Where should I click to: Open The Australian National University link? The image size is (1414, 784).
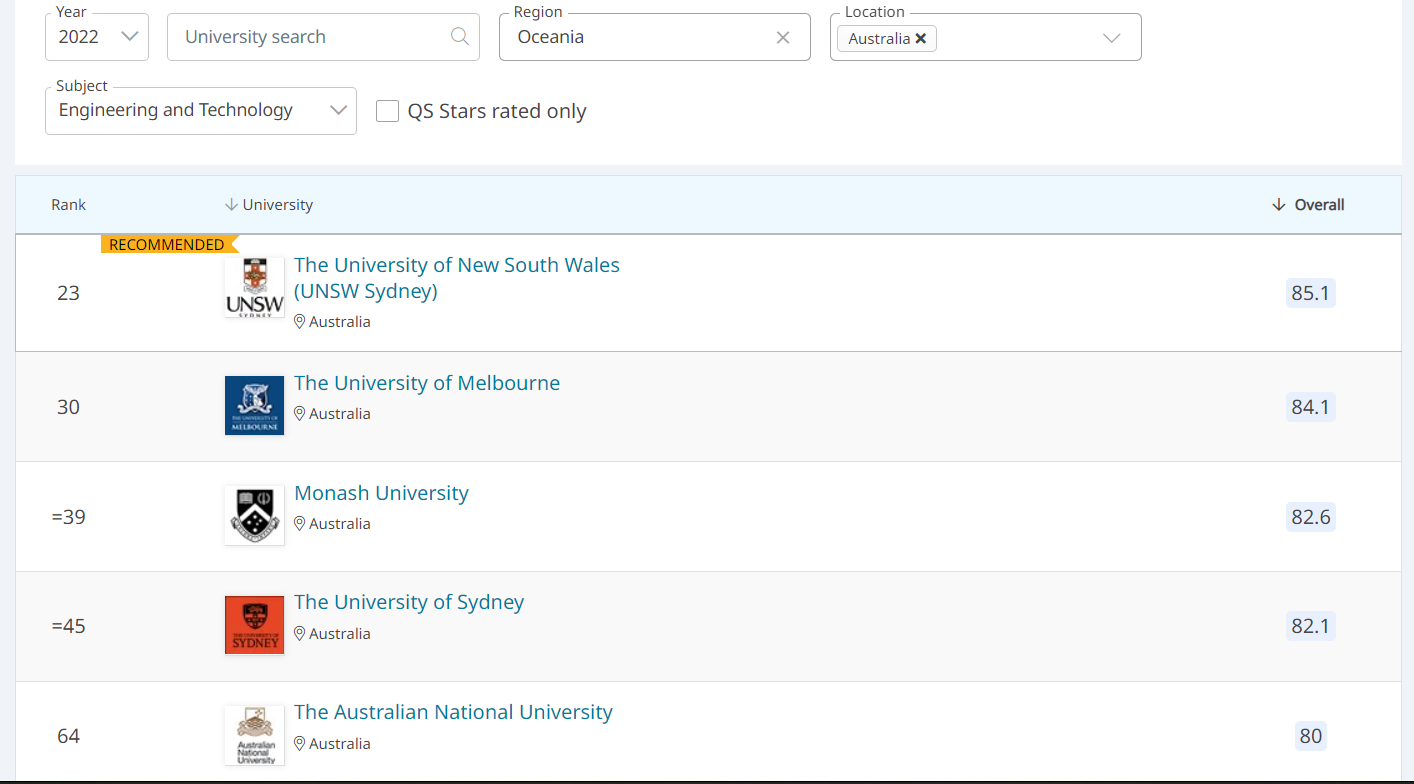[453, 712]
